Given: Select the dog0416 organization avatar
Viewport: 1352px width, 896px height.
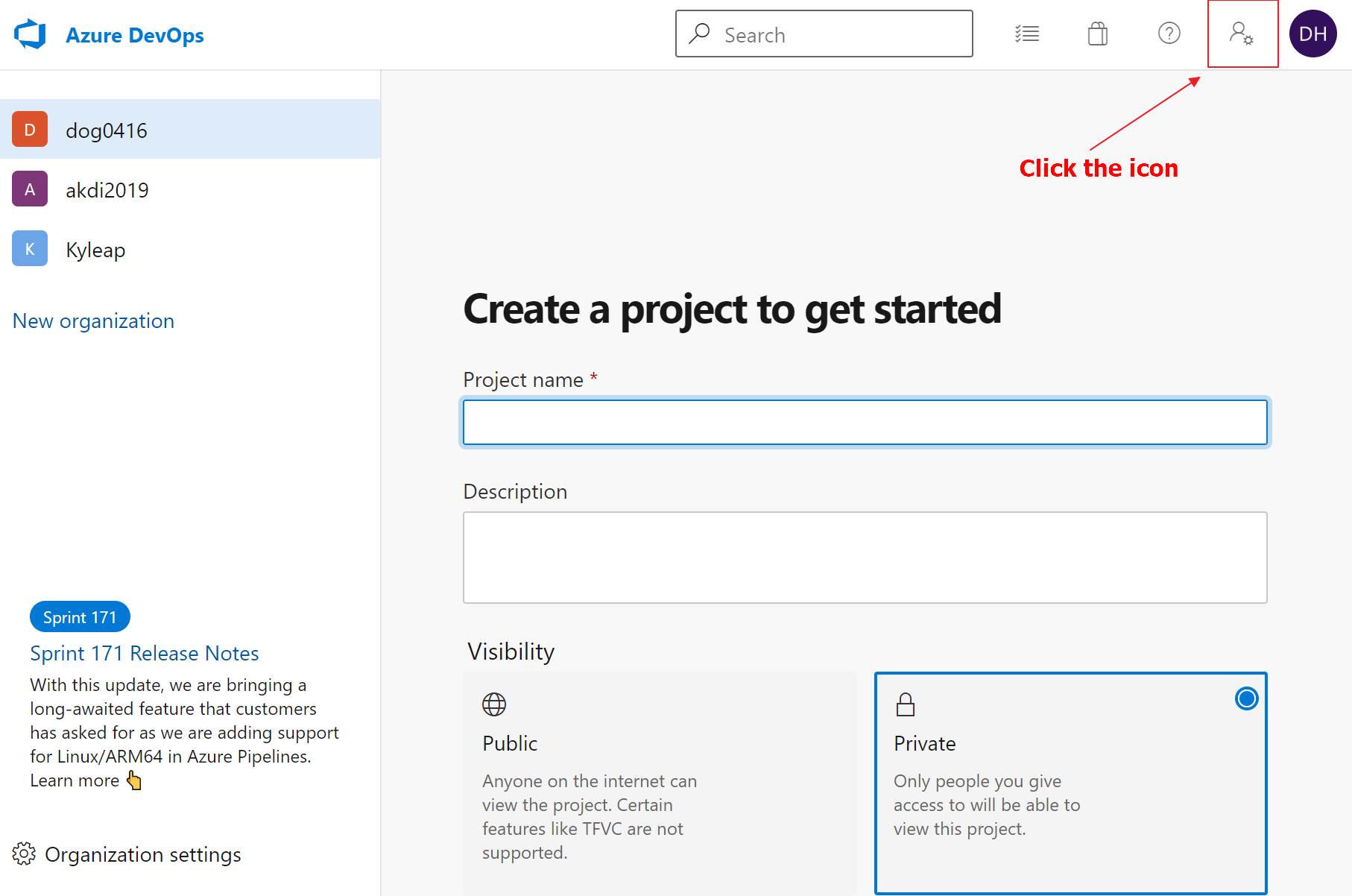Looking at the screenshot, I should (x=29, y=129).
